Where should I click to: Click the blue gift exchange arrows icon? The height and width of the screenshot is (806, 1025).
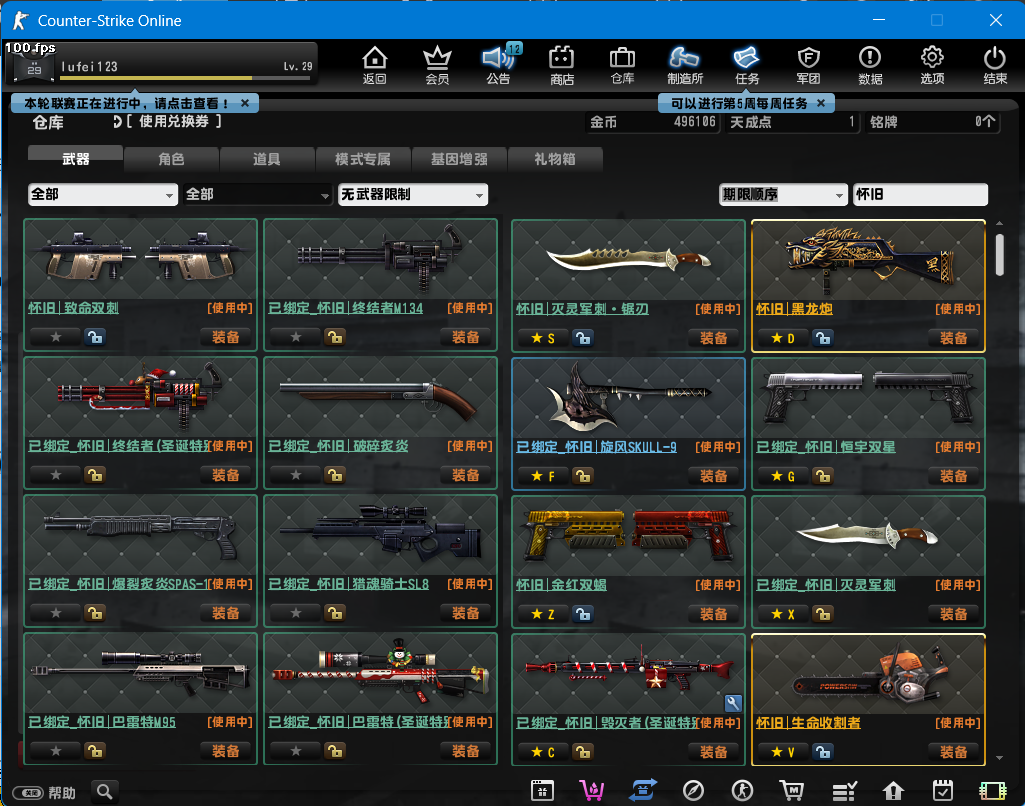[x=643, y=791]
